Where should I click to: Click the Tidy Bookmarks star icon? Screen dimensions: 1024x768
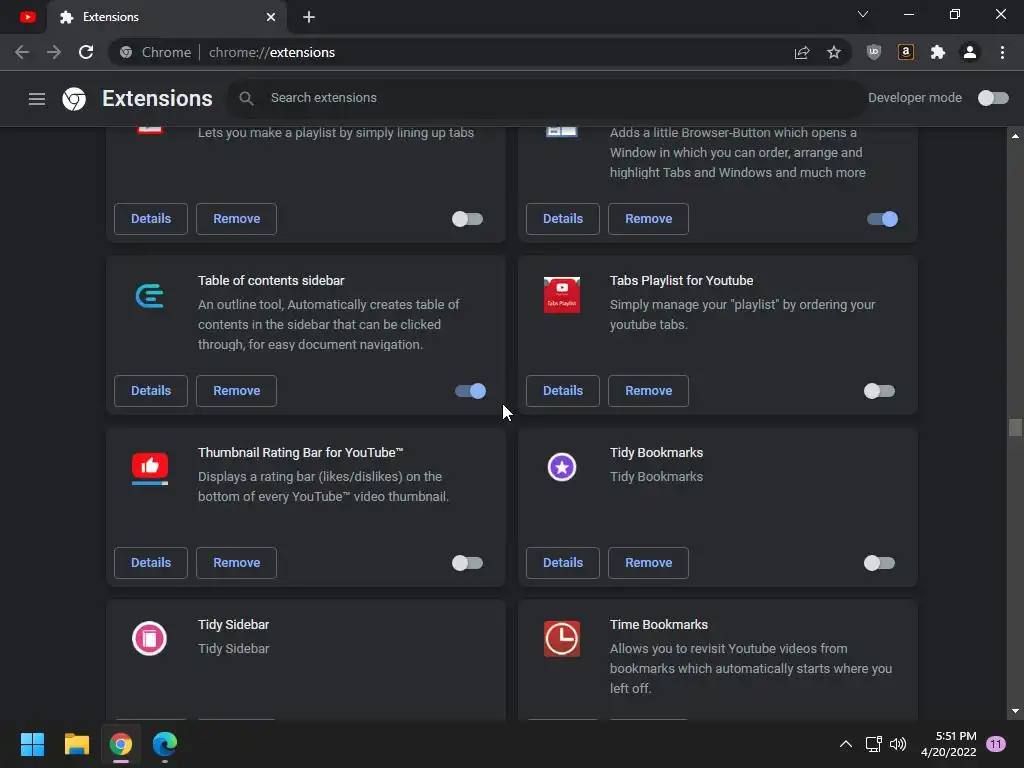coord(562,467)
